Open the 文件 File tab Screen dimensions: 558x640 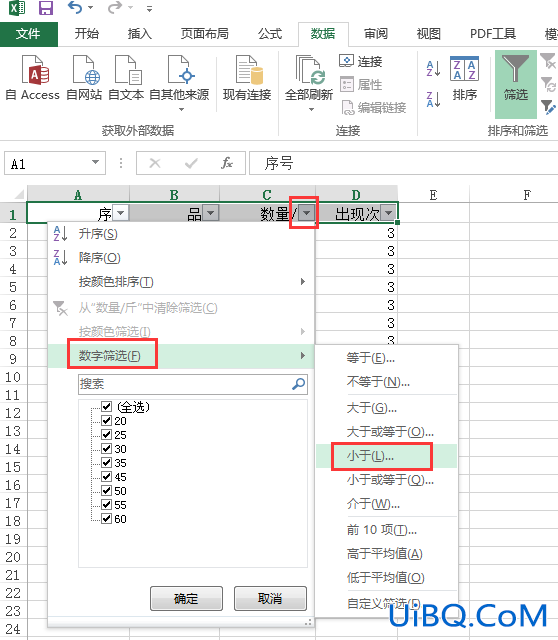point(29,34)
